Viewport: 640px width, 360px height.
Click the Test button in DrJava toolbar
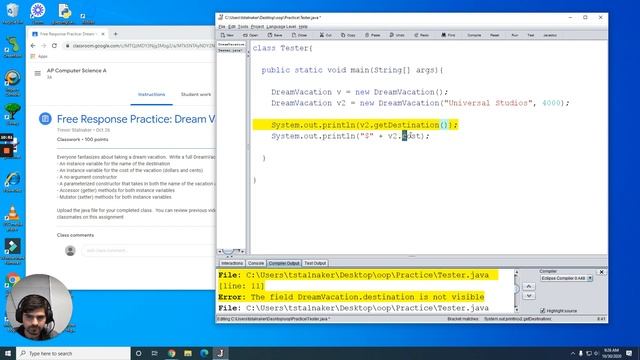(531, 35)
